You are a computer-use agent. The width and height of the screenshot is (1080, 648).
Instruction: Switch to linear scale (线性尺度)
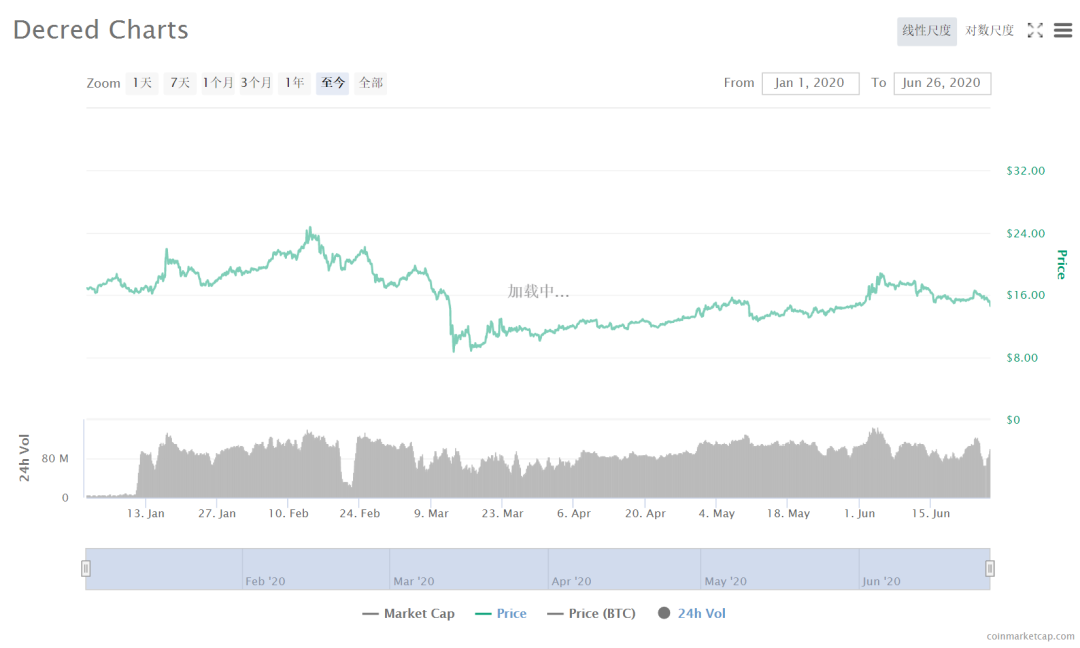point(926,31)
